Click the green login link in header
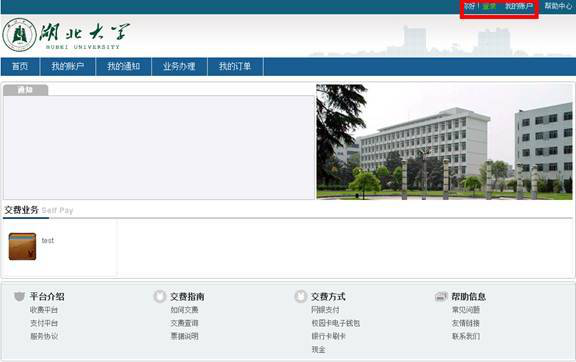This screenshot has height=362, width=576. click(489, 7)
